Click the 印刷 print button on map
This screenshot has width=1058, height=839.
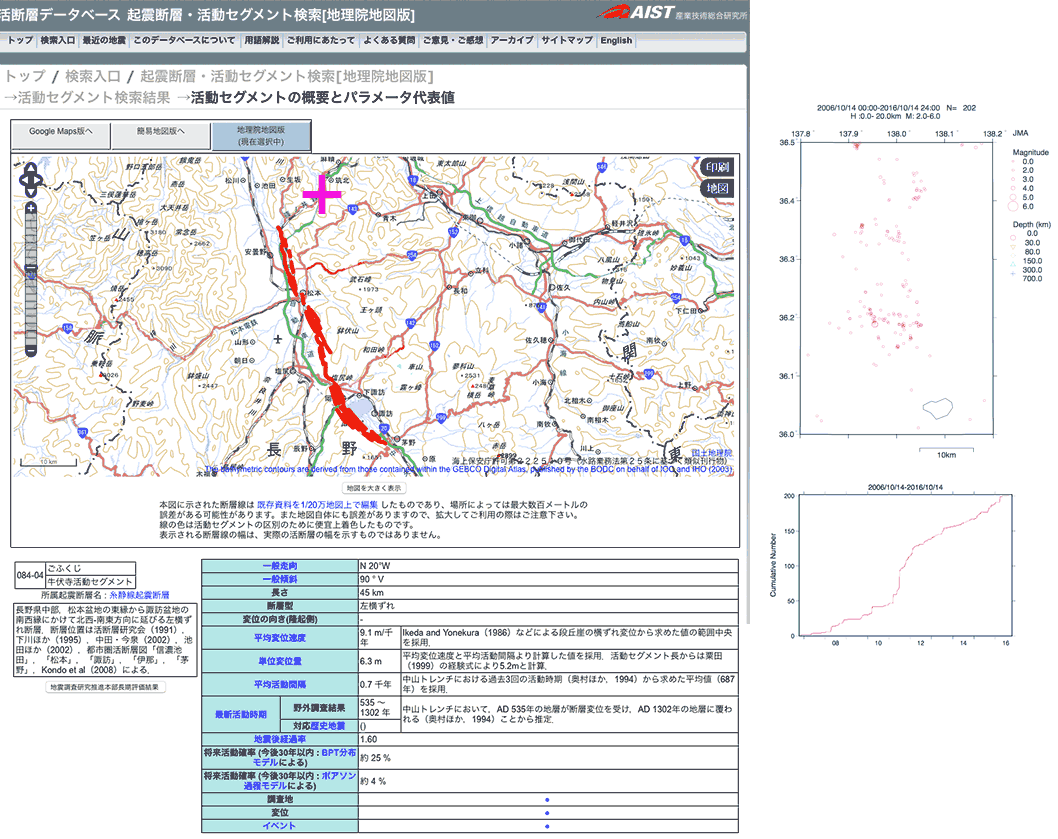click(717, 167)
